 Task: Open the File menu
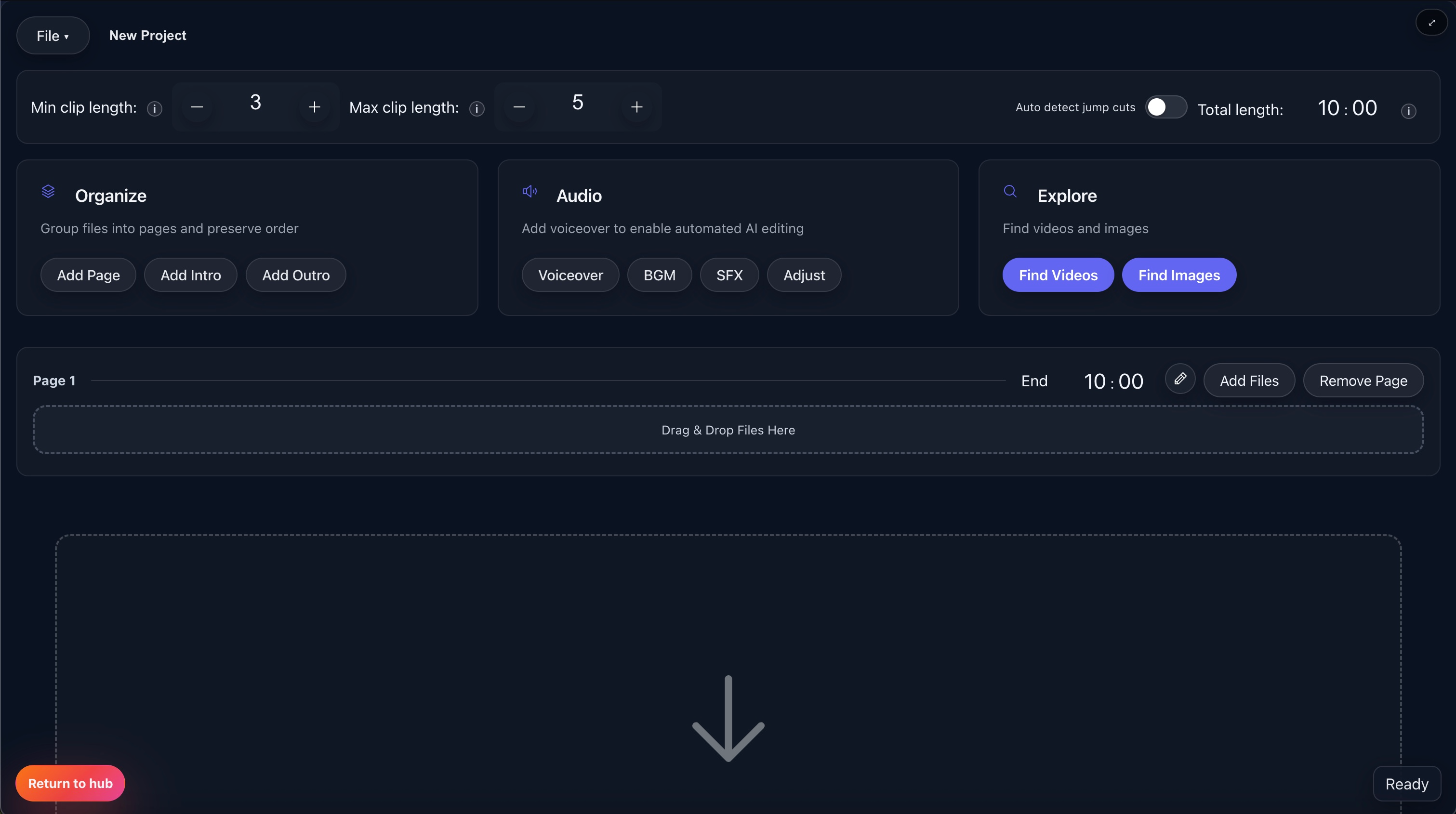[x=53, y=35]
